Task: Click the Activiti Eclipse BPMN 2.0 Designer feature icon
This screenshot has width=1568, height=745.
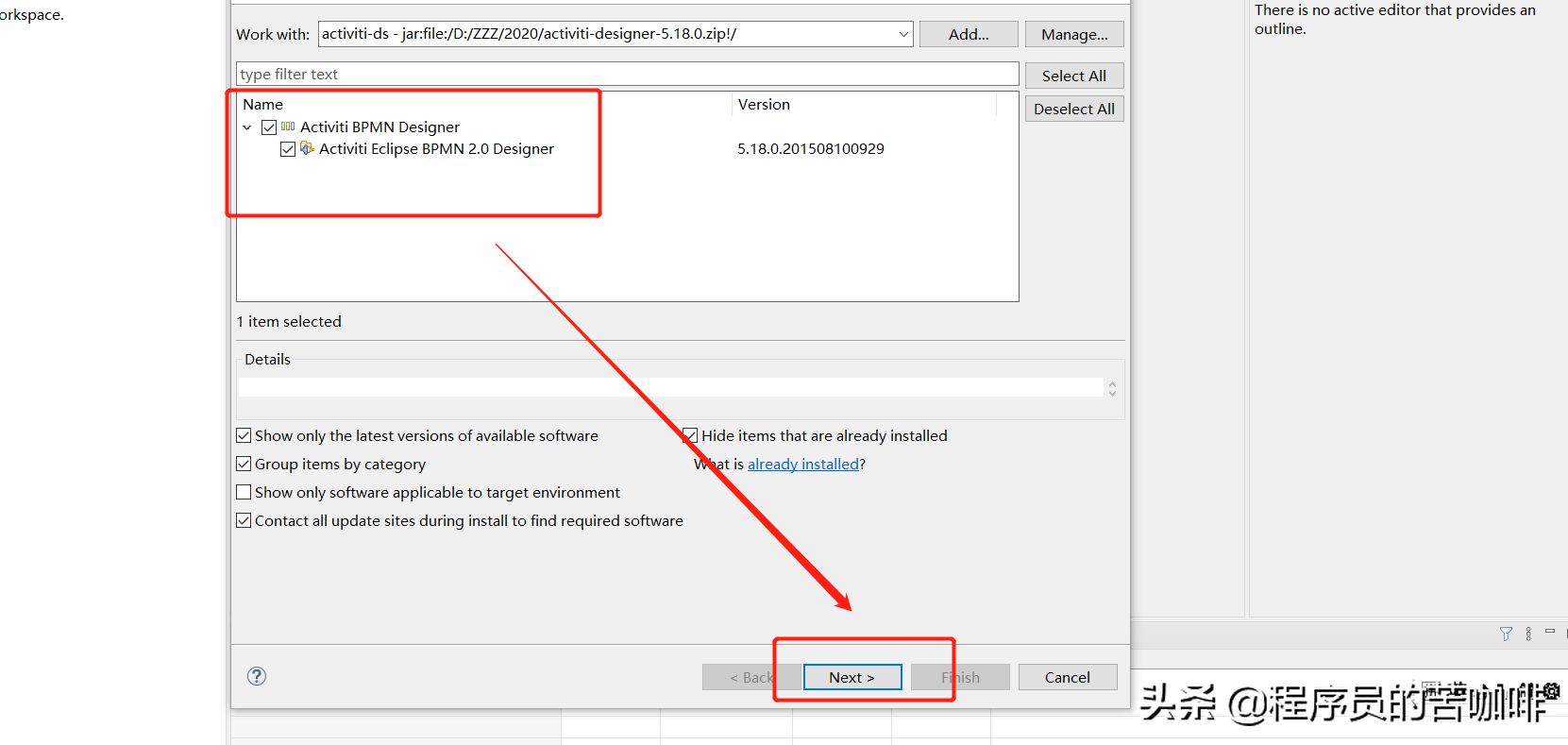Action: click(x=307, y=148)
